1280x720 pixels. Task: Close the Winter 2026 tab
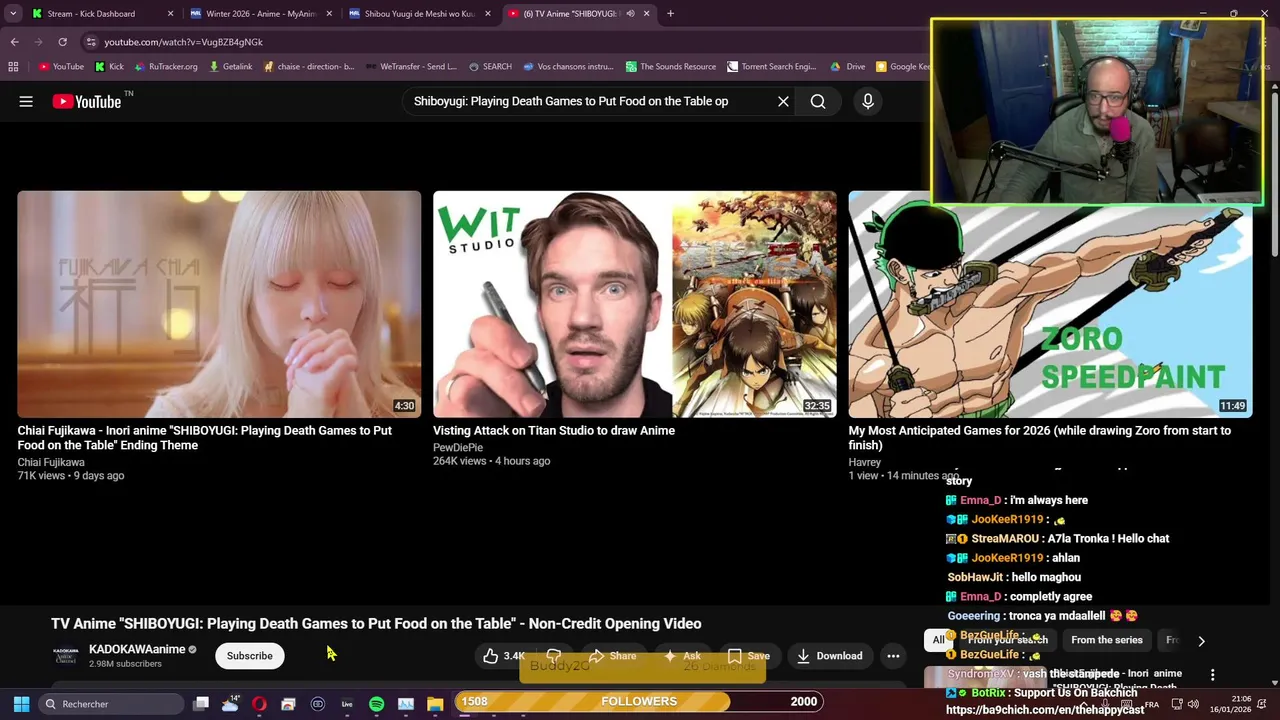coord(328,14)
